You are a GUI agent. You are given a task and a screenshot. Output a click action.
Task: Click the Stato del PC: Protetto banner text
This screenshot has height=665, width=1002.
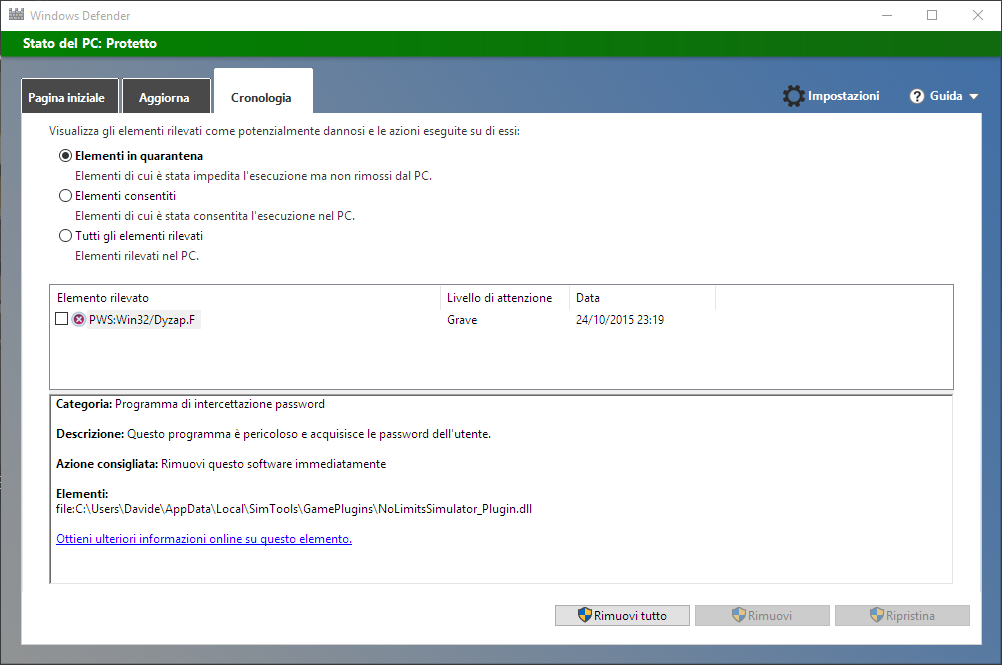(90, 43)
